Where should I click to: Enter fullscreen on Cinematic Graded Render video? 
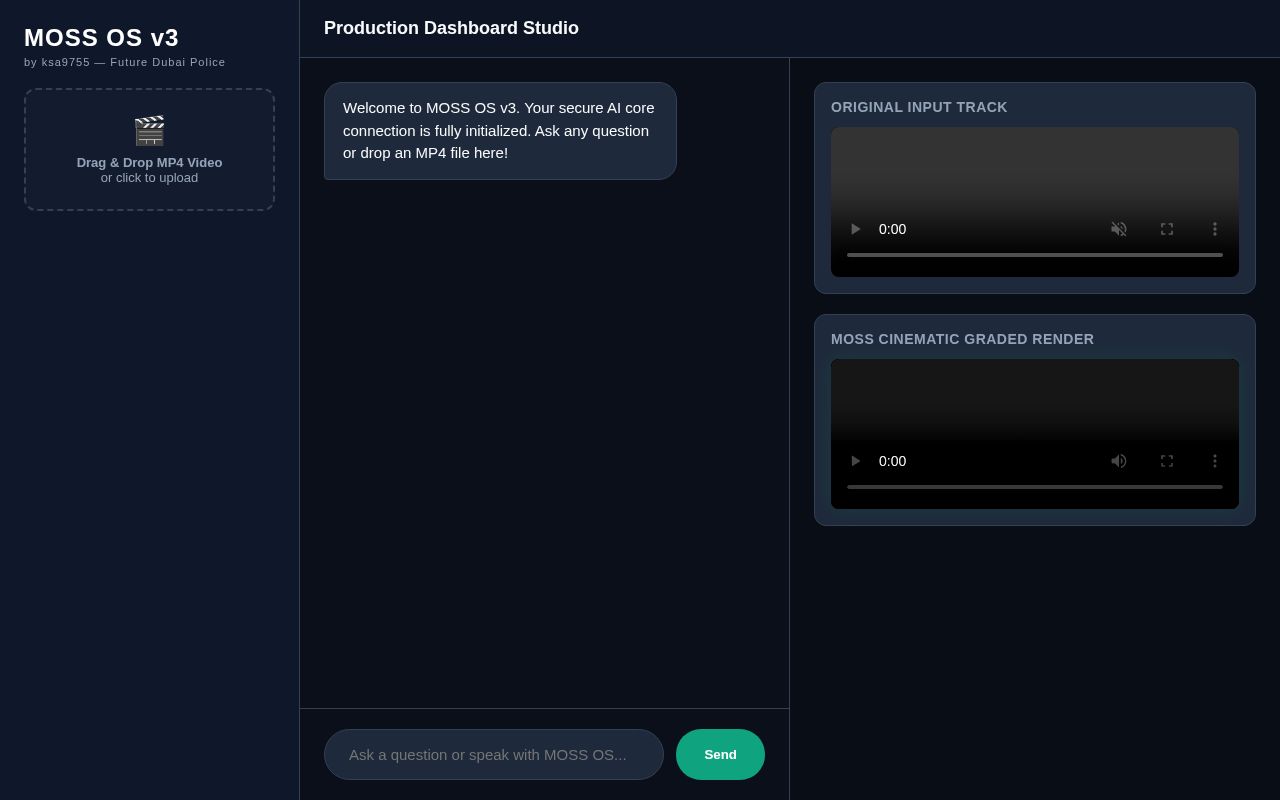point(1167,461)
